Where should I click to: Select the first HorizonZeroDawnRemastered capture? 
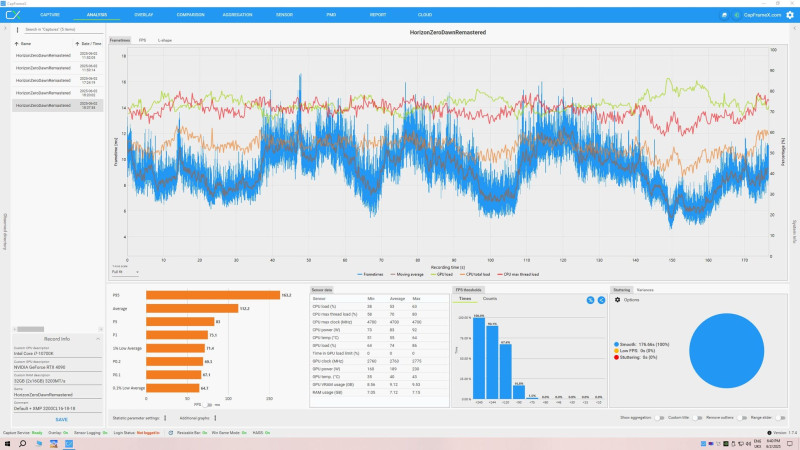pyautogui.click(x=58, y=55)
